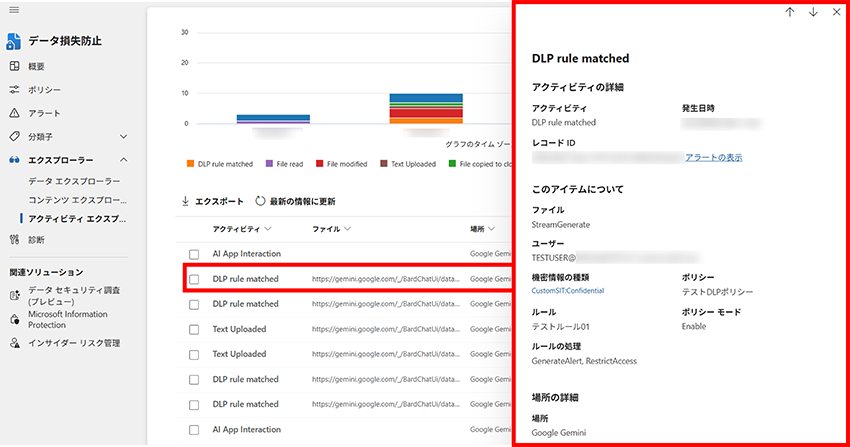Image resolution: width=850 pixels, height=447 pixels.
Task: Click the アラートの表示 link
Action: 713,158
